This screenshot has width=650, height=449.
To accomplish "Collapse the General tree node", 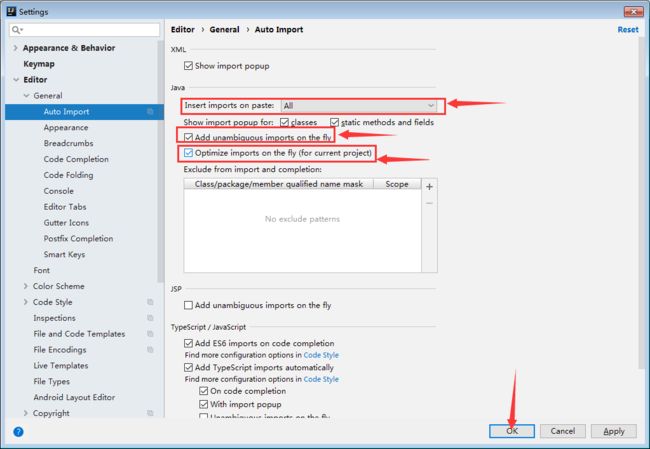I will [26, 96].
